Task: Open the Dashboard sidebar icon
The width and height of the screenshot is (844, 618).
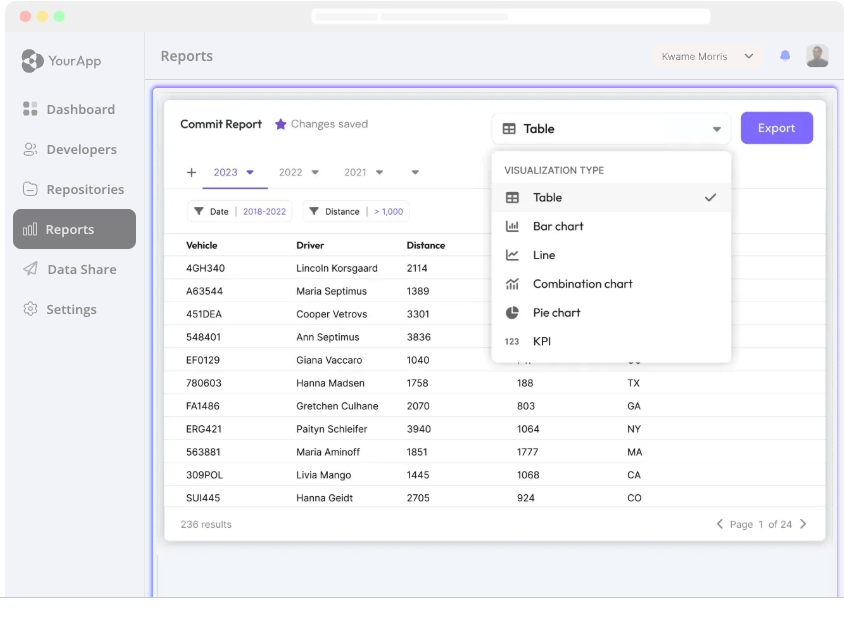Action: click(x=30, y=109)
